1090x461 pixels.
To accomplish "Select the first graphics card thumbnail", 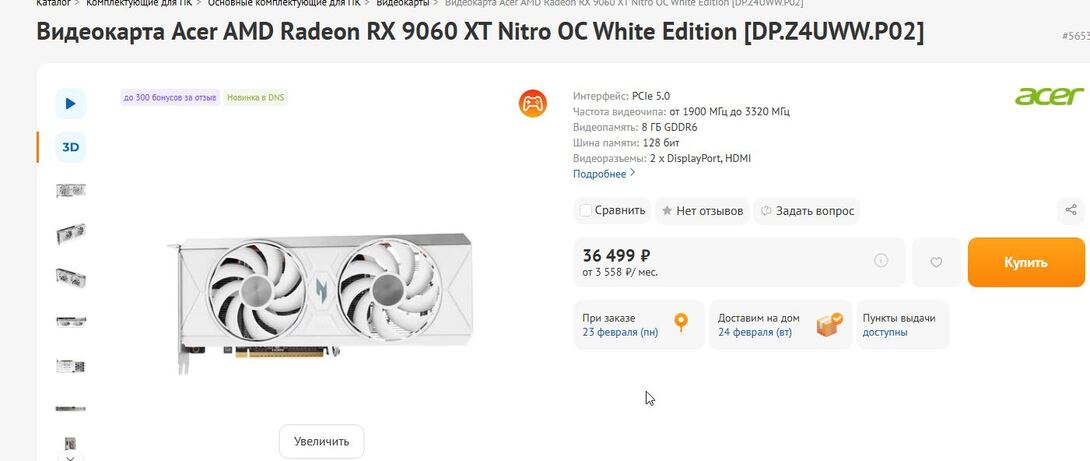I will coord(70,190).
